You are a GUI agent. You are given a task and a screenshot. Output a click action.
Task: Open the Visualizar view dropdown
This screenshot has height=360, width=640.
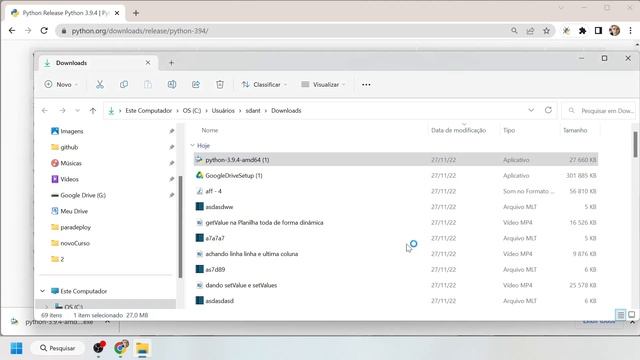tap(324, 84)
